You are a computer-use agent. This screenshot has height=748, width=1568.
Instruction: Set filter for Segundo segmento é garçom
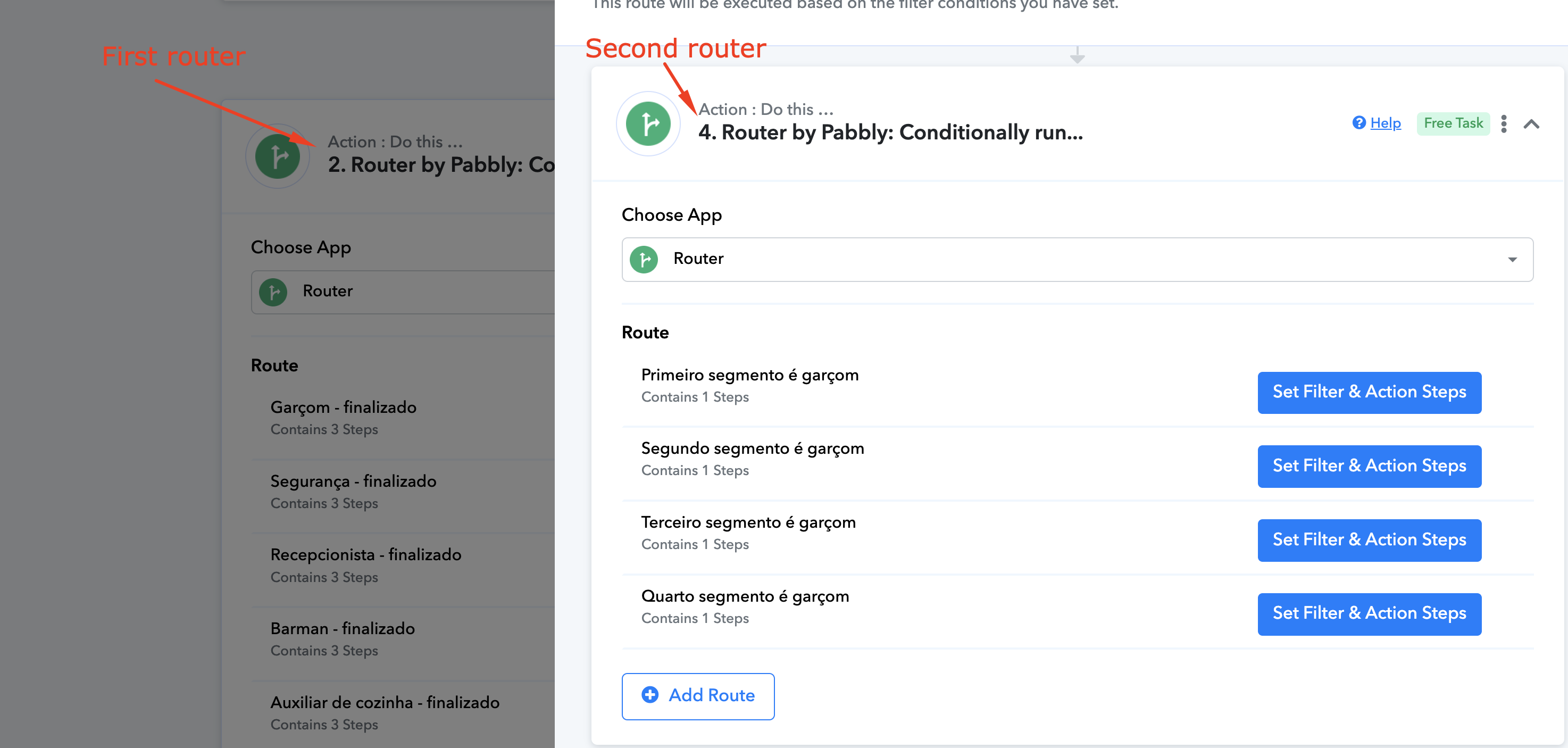click(1370, 466)
